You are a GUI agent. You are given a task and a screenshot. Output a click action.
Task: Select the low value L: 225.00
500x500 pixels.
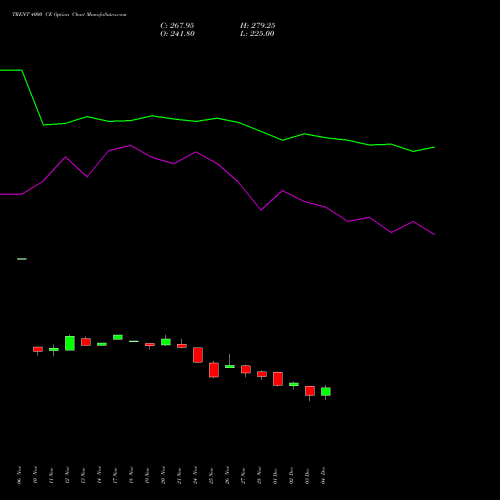pyautogui.click(x=257, y=34)
